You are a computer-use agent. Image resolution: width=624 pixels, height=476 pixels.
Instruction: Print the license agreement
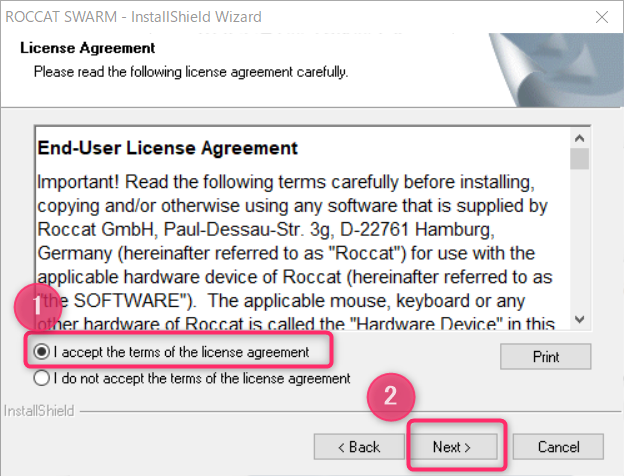(546, 357)
